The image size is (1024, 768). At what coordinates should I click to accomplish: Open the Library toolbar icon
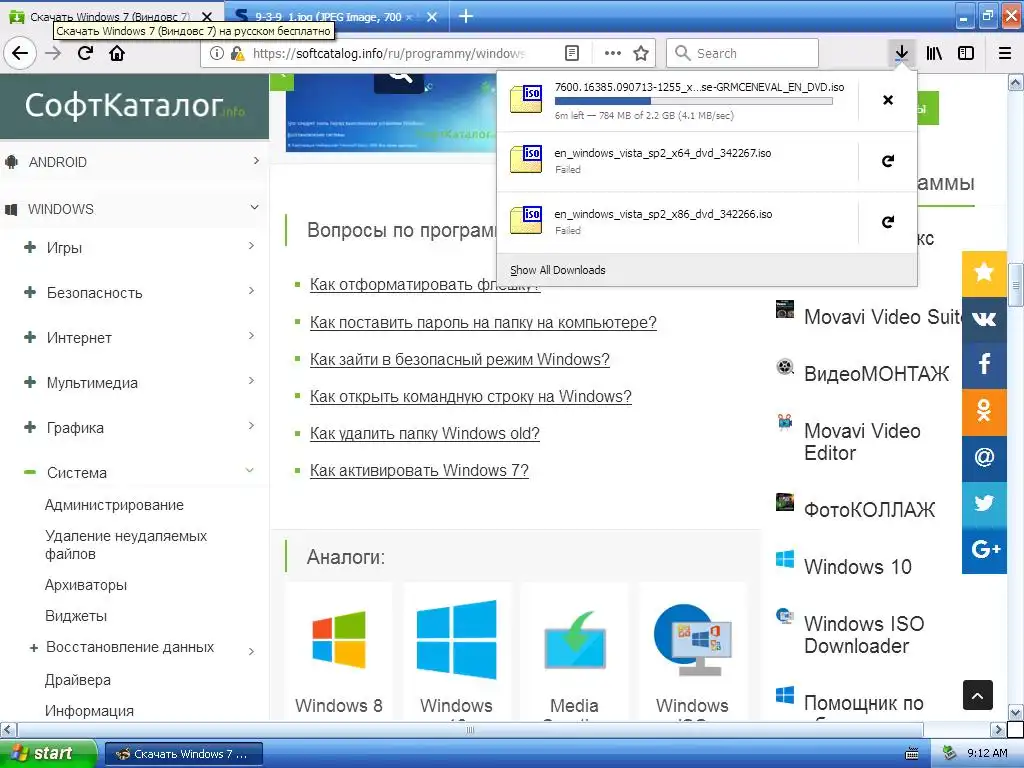pos(934,54)
